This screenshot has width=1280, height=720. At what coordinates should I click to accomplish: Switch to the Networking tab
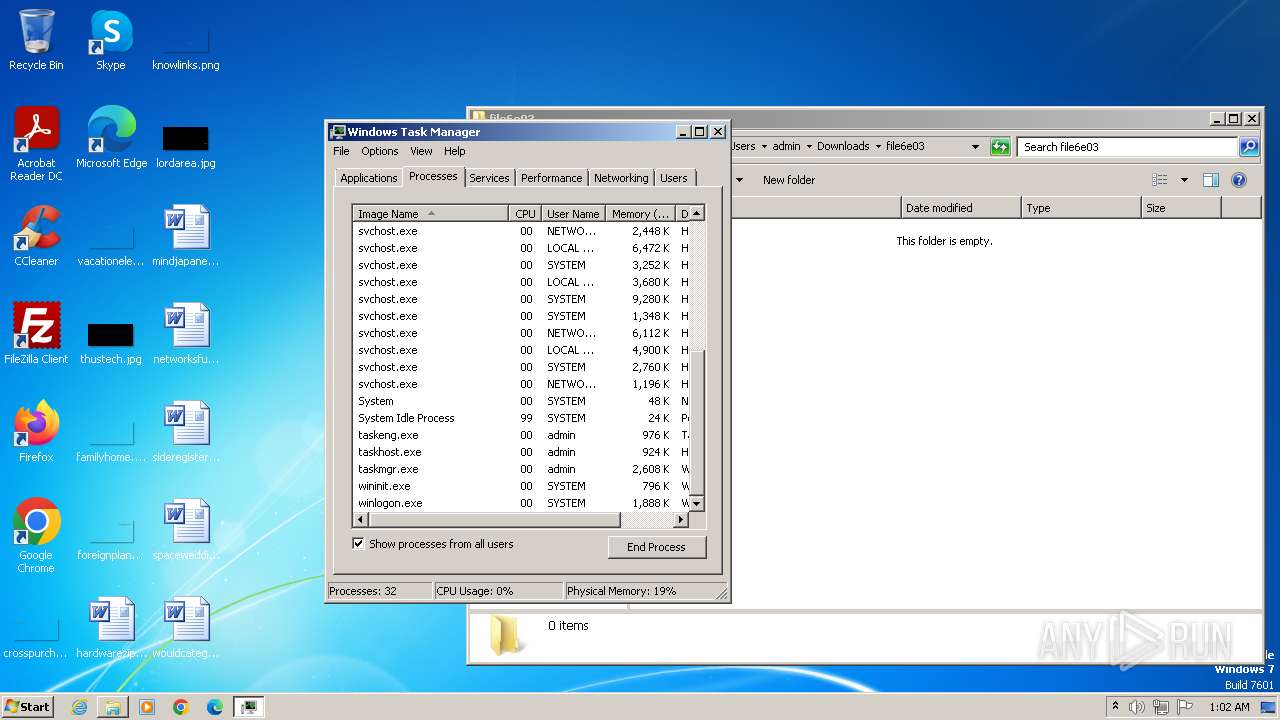pyautogui.click(x=621, y=178)
